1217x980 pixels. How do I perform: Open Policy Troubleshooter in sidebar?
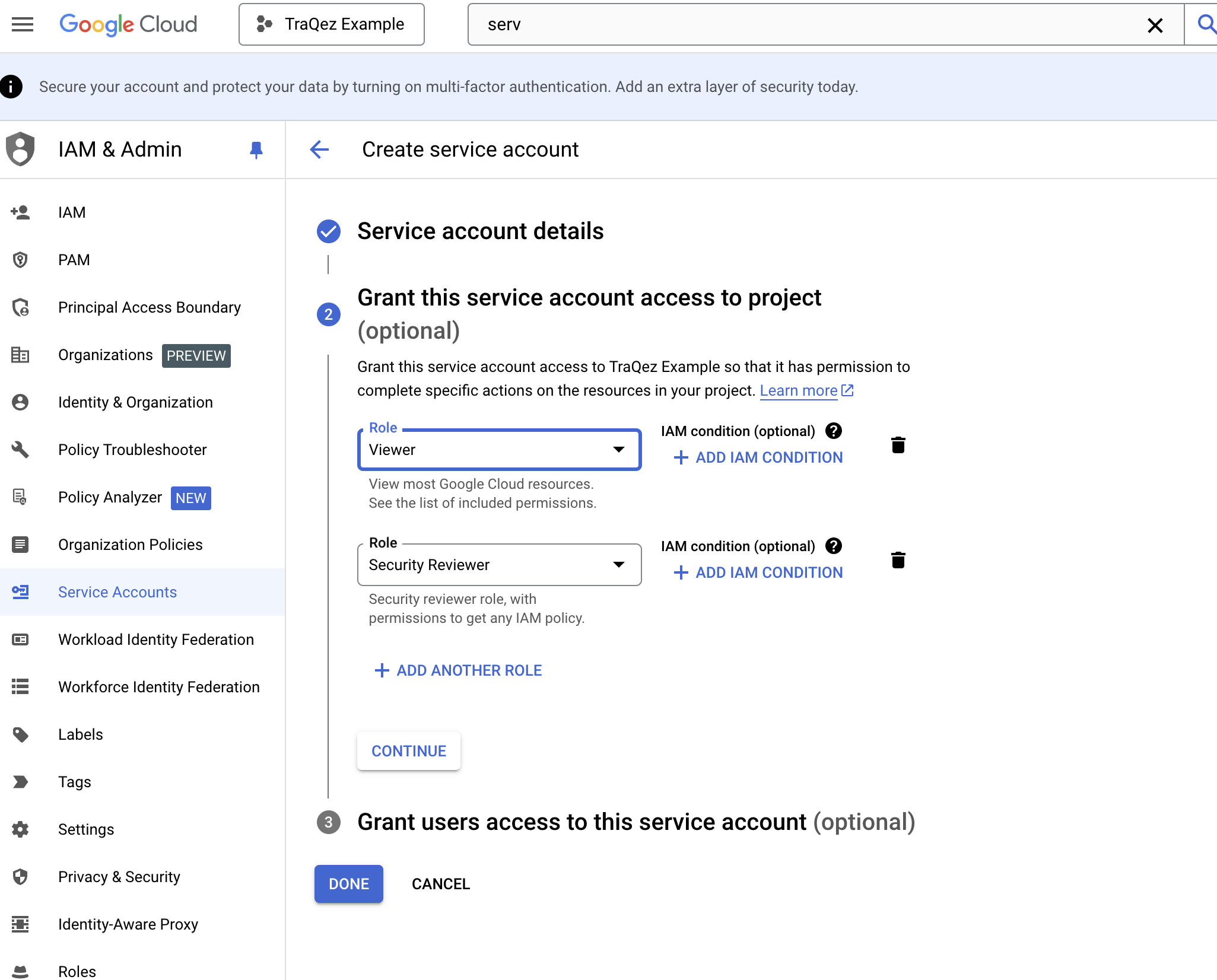132,450
